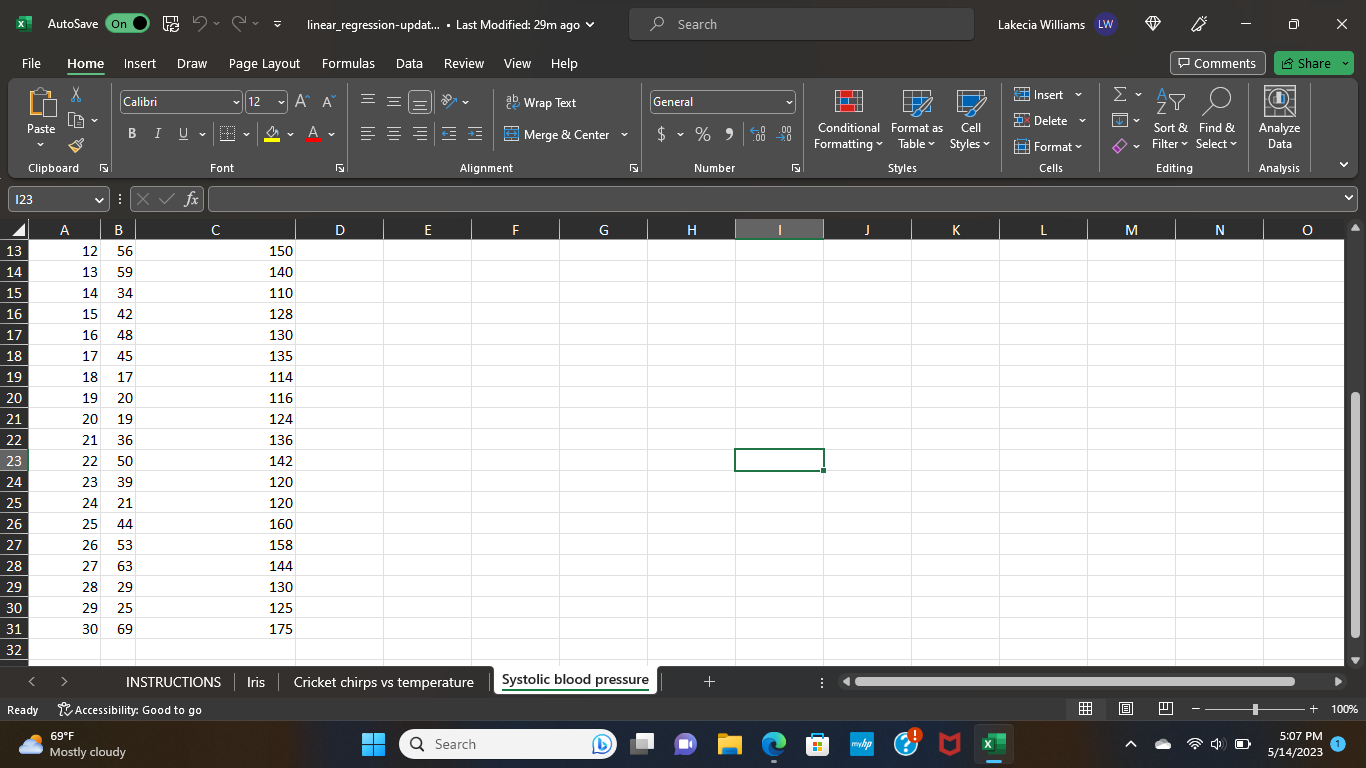Click the Italic formatting icon
1366x768 pixels.
(x=157, y=134)
